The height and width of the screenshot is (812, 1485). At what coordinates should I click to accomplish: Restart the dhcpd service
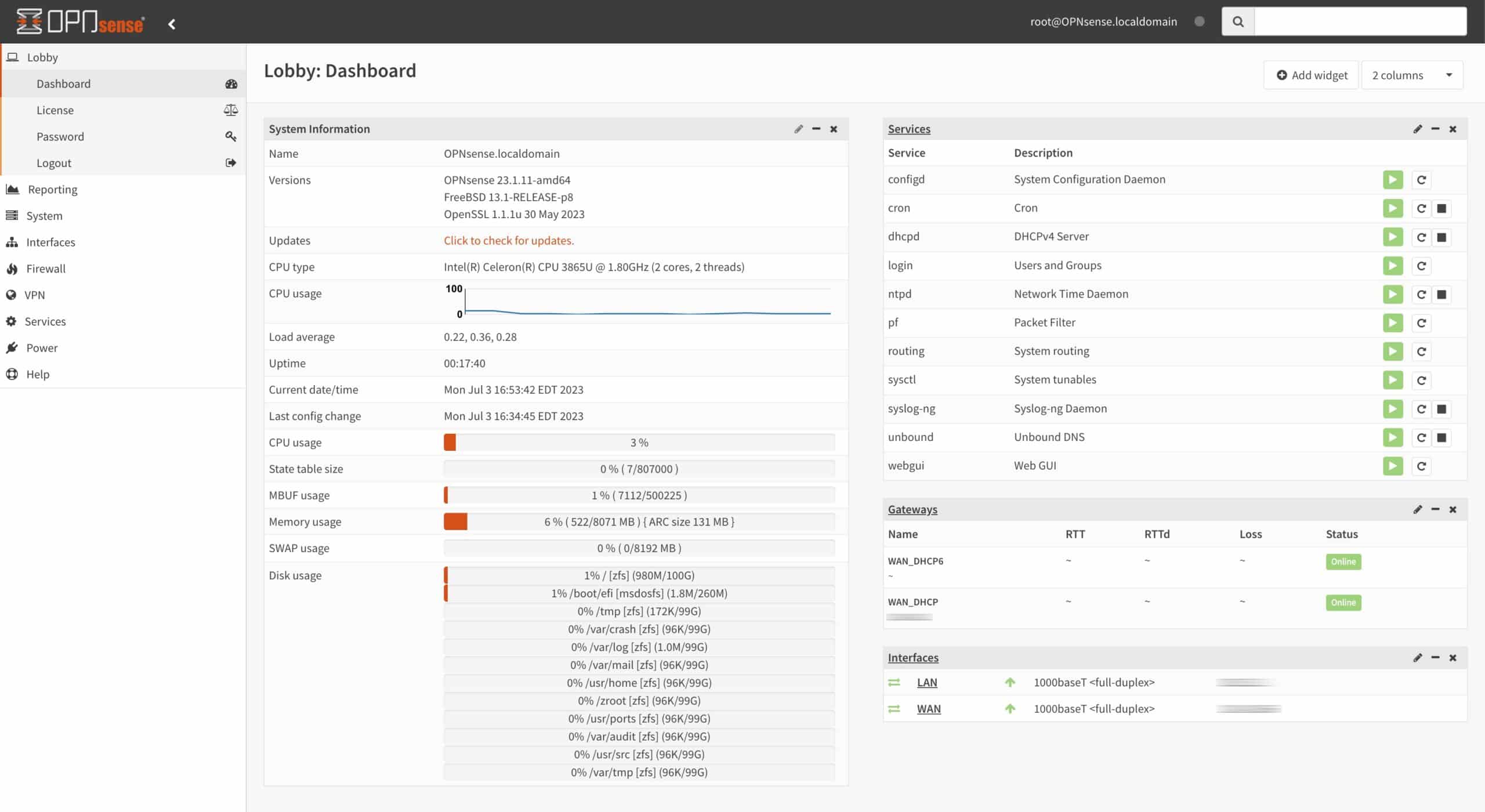(1421, 237)
